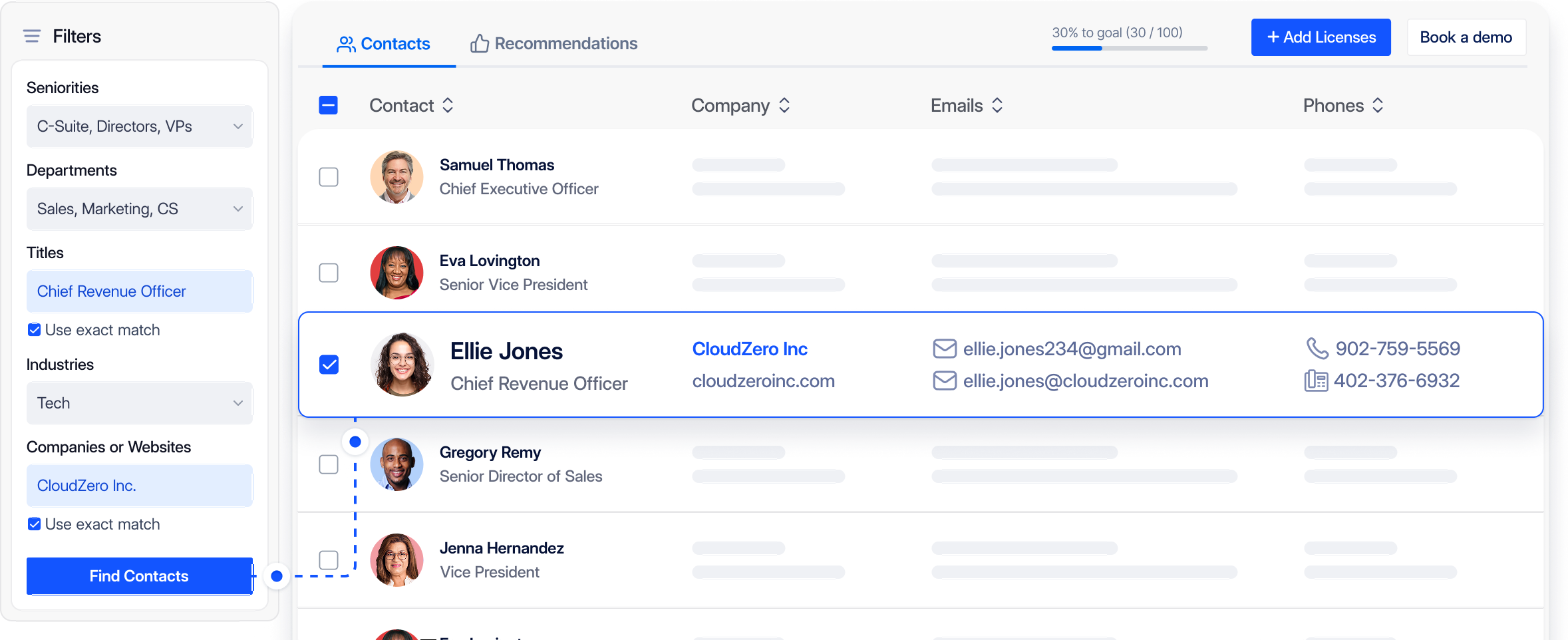This screenshot has width=1568, height=640.
Task: Click the envelope icon beside ellie.jones@cloudzeroinc.com
Action: pos(945,381)
